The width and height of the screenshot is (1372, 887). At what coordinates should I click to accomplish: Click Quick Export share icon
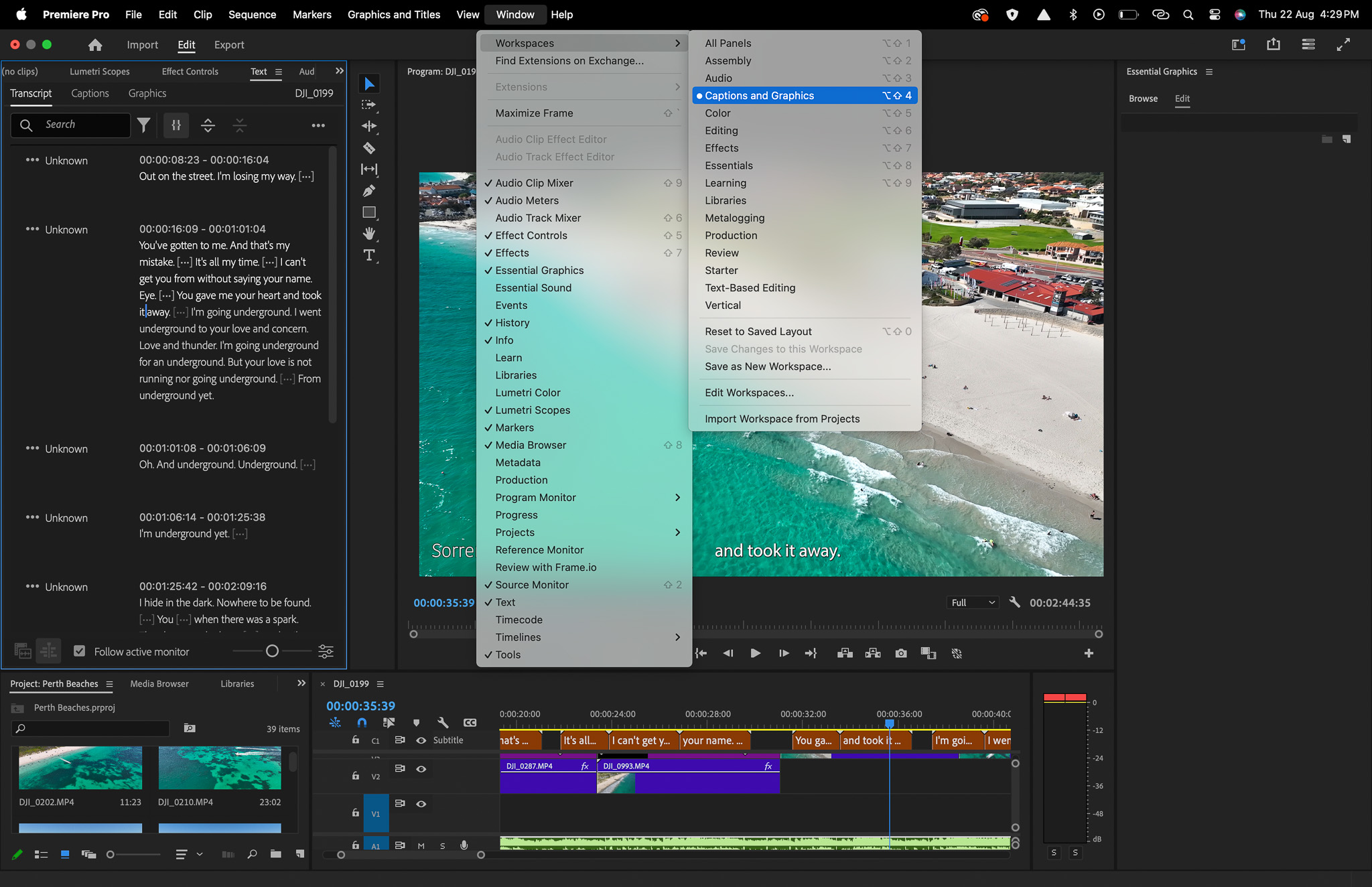tap(1274, 44)
